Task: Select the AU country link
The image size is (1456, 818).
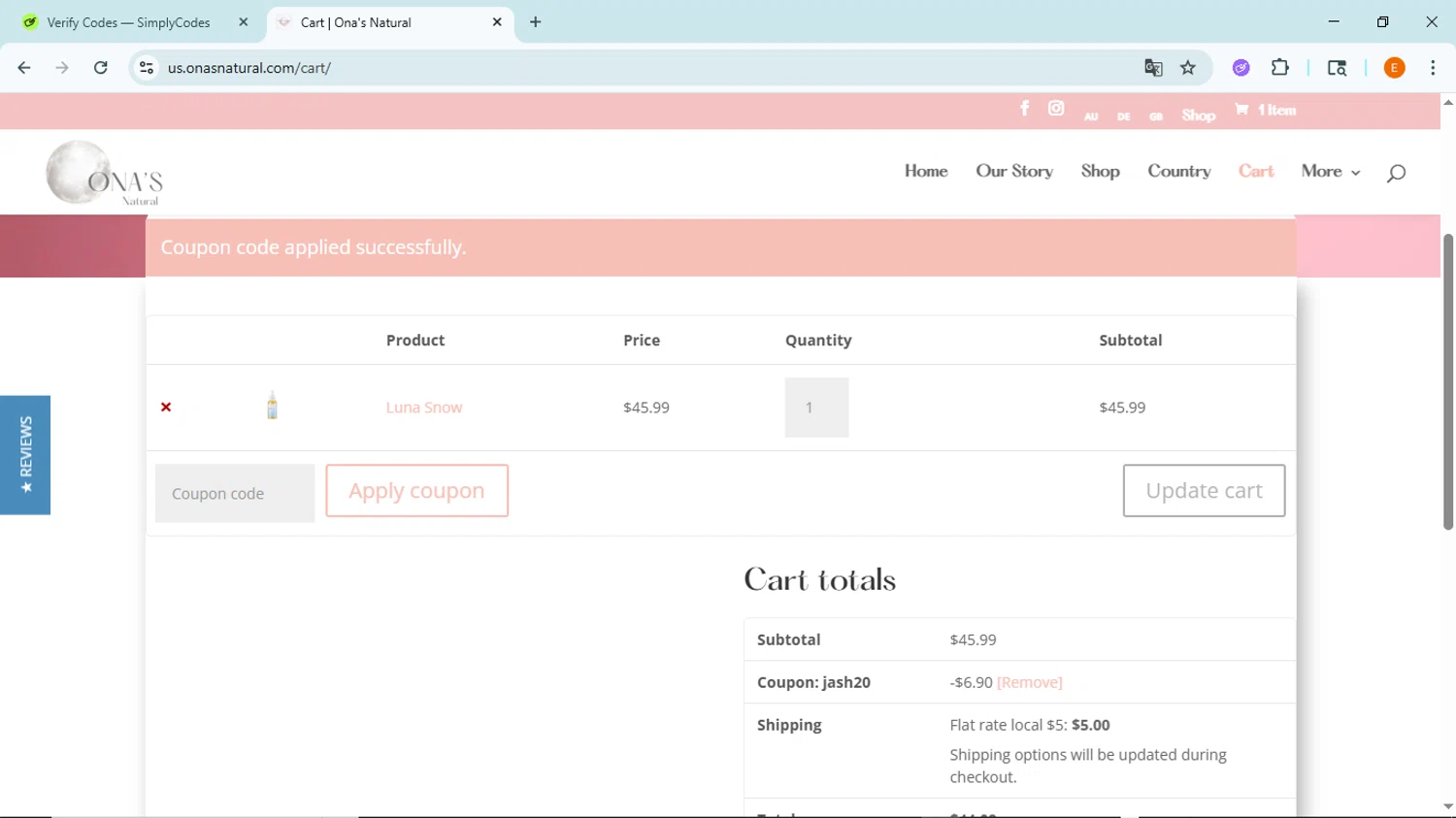Action: point(1091,116)
